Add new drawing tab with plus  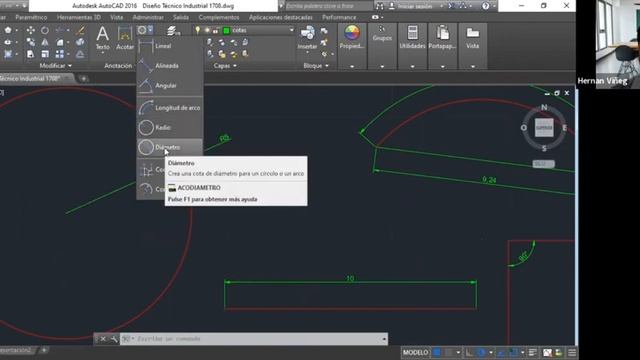tap(83, 78)
